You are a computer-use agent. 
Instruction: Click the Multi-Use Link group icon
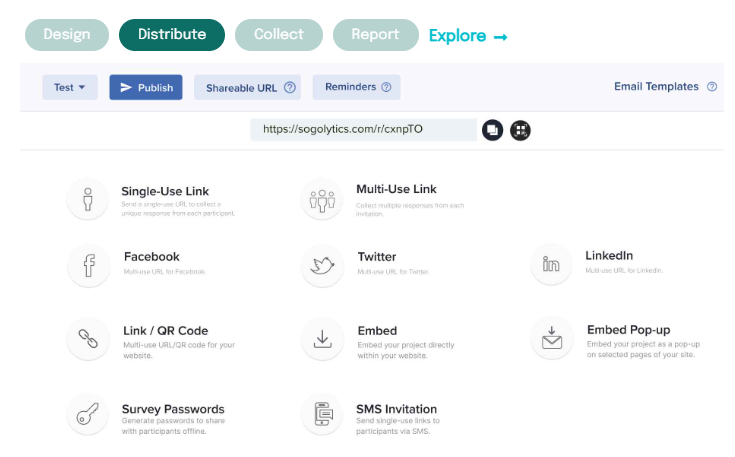pos(322,199)
